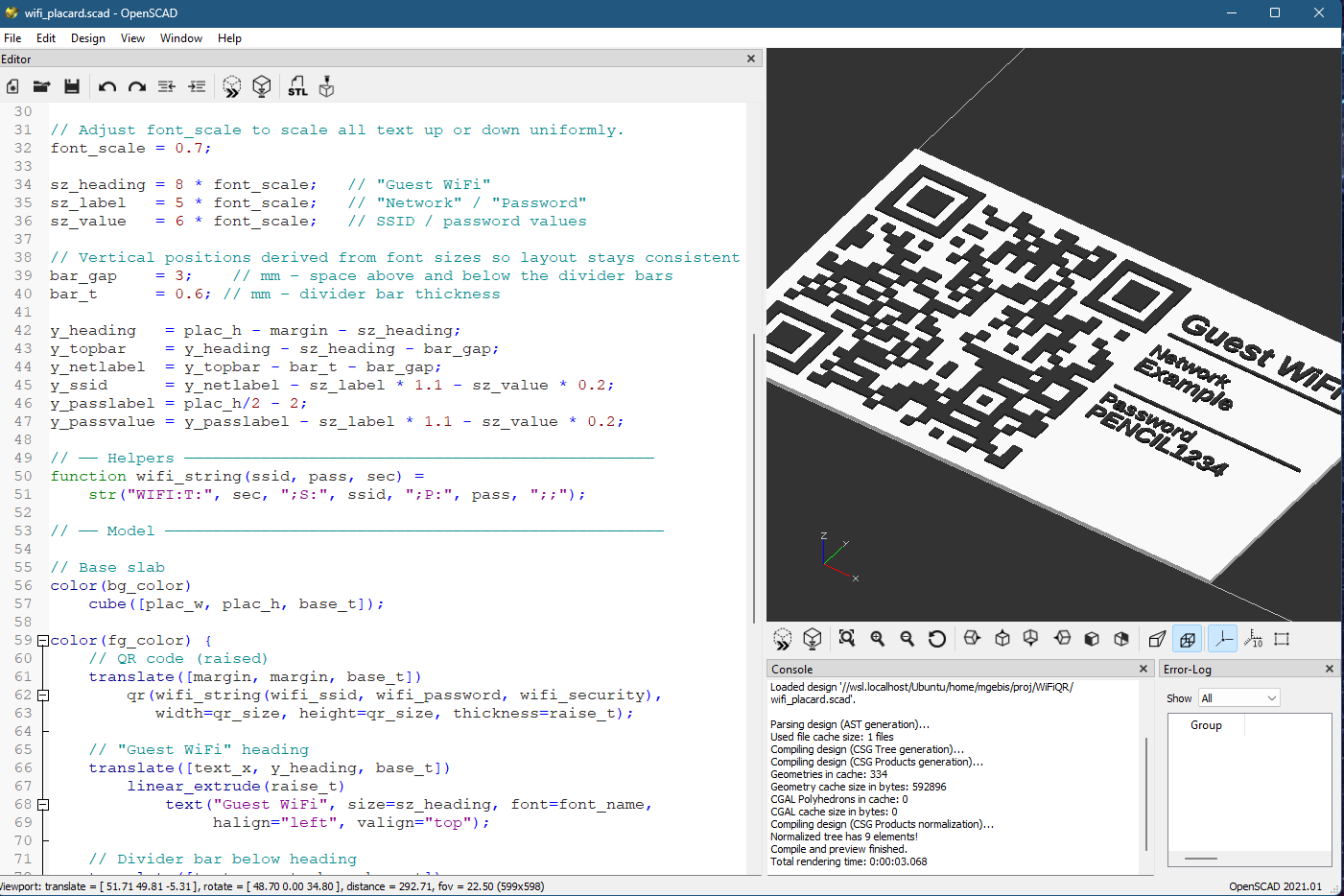Fit the whole model with View All
Image resolution: width=1344 pixels, height=896 pixels.
[847, 638]
